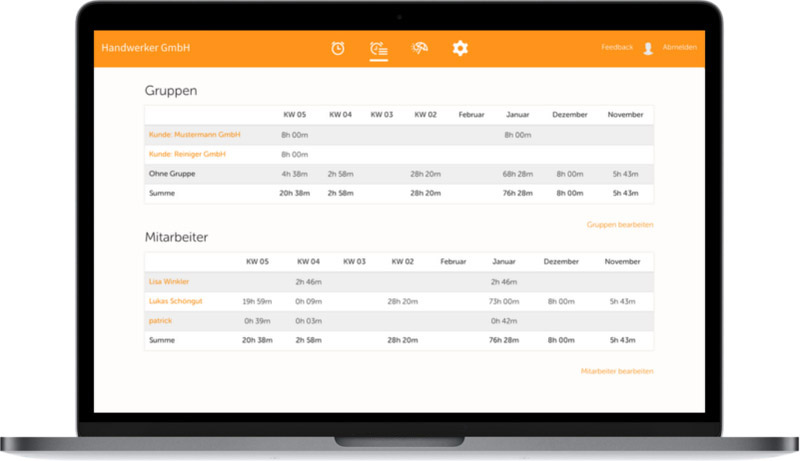Click the KW 02 header in the Gruppen table
The width and height of the screenshot is (800, 461).
[x=426, y=114]
